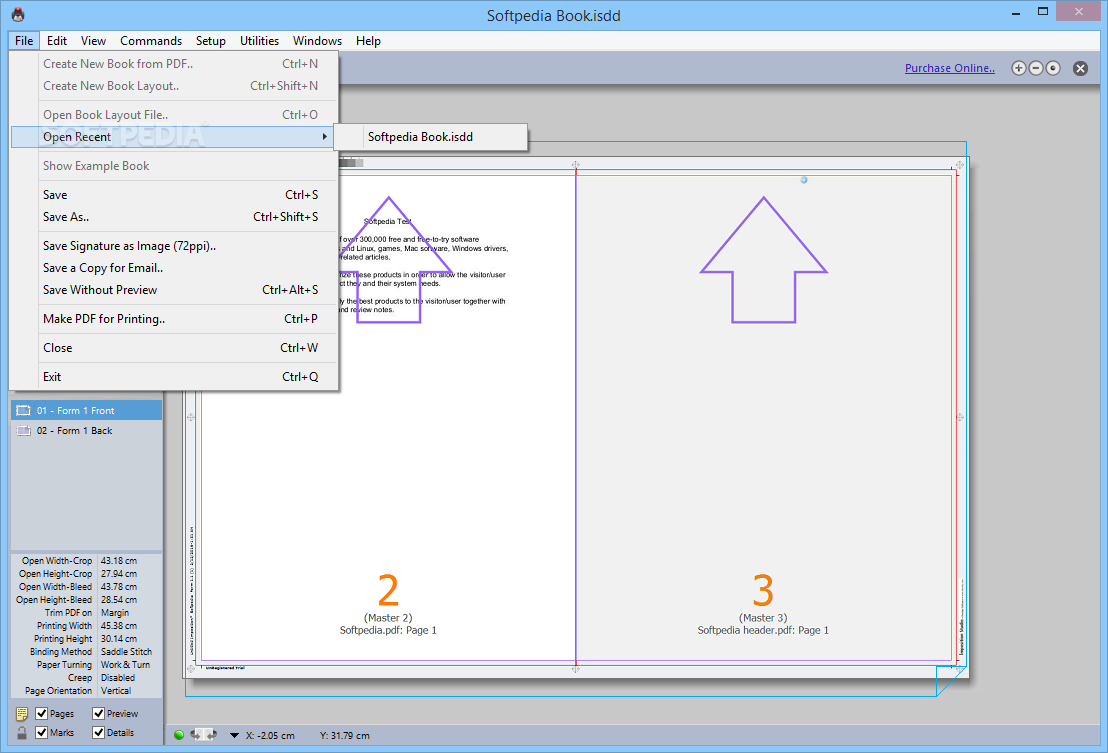Open the Edit menu
This screenshot has height=753, width=1108.
(57, 40)
